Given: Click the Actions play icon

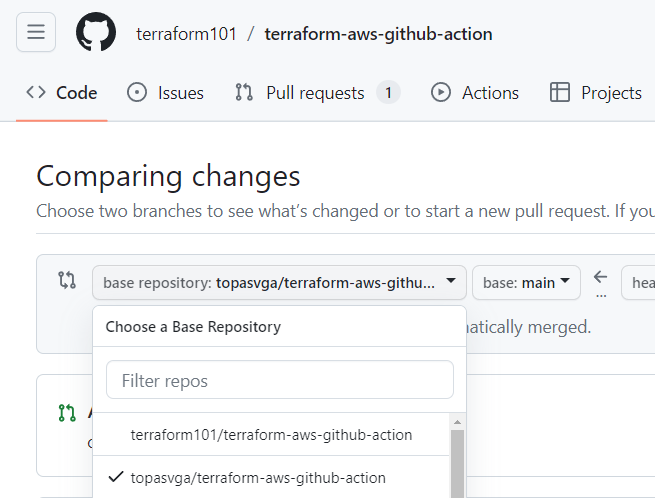Looking at the screenshot, I should (x=440, y=93).
